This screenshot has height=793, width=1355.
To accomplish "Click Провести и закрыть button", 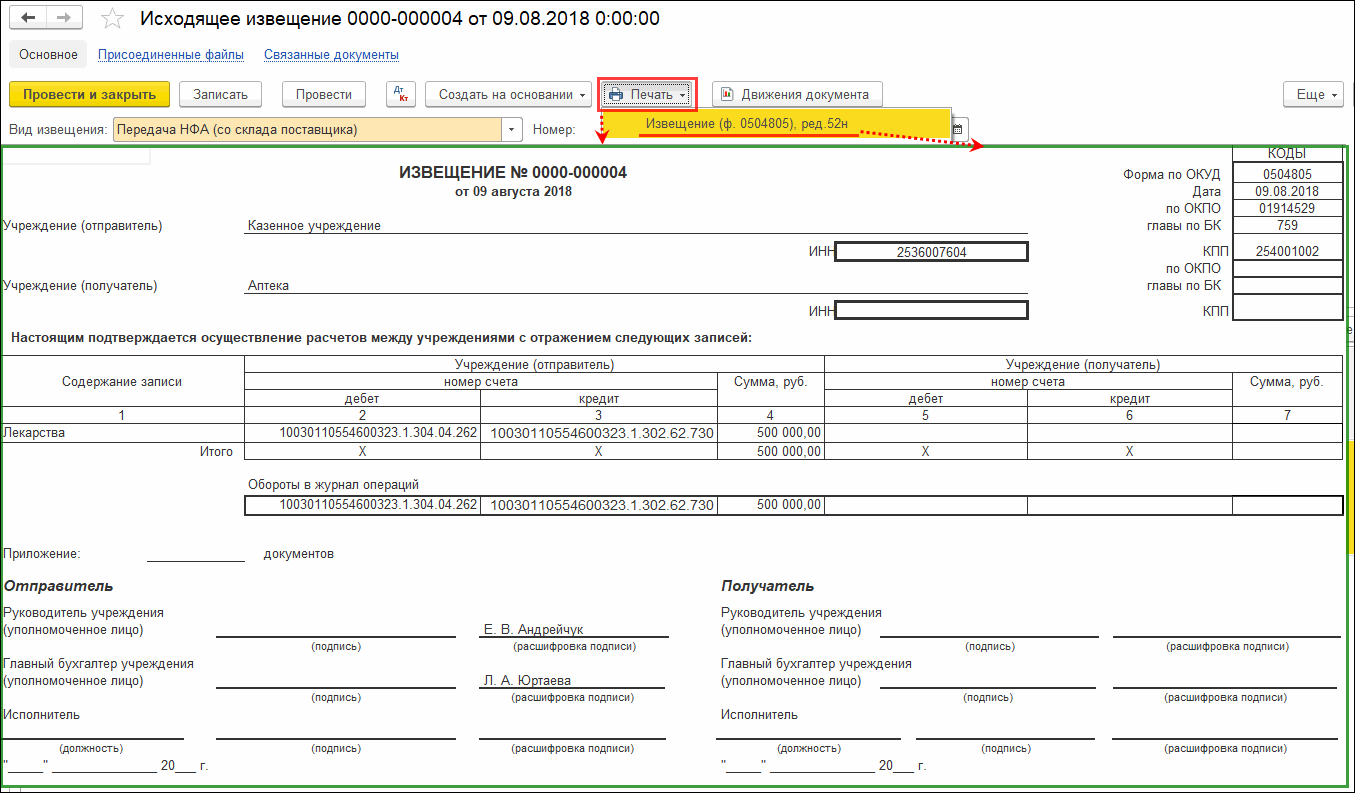I will coord(90,94).
